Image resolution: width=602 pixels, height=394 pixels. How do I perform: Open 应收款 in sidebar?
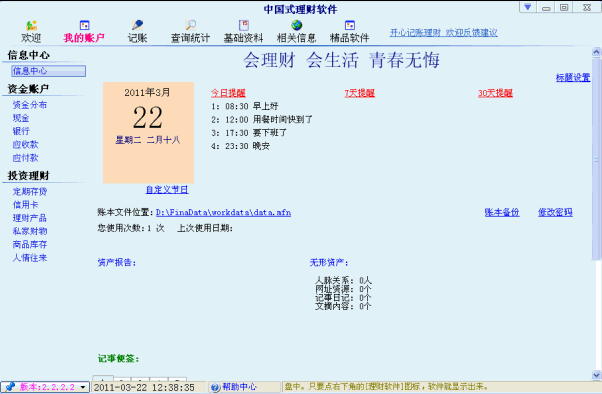click(25, 144)
